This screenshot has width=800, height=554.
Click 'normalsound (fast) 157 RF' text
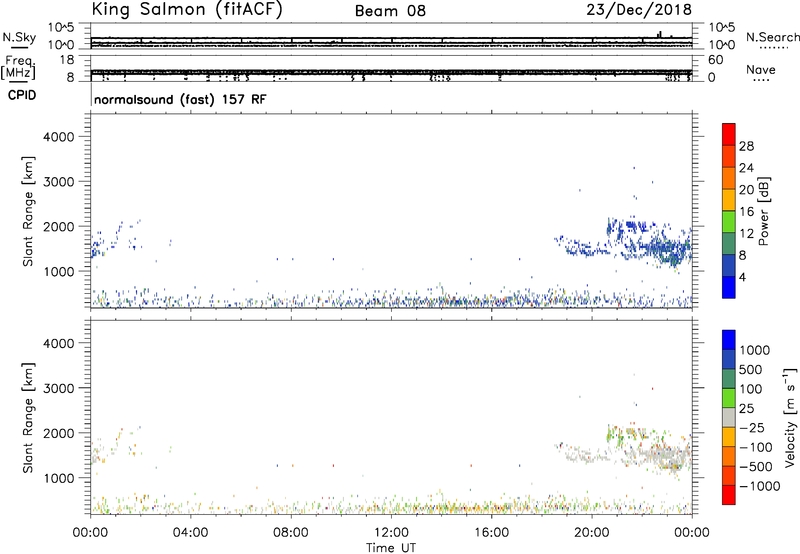point(180,99)
